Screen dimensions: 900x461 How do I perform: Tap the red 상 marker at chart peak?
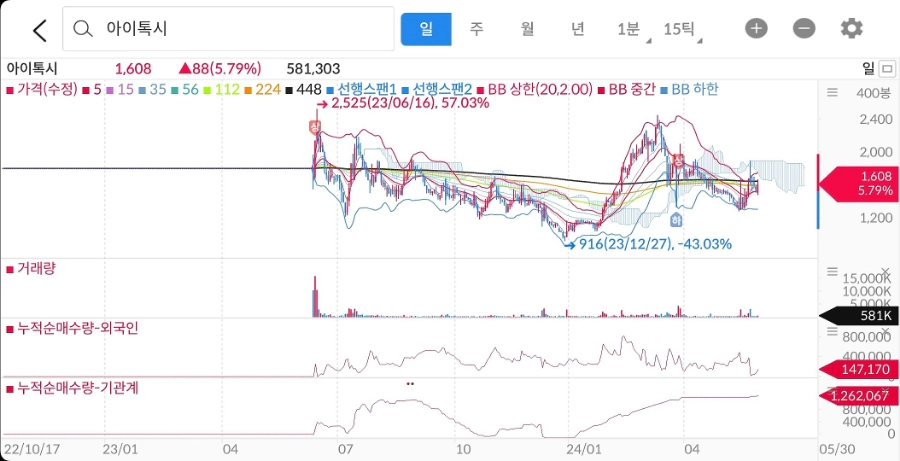pos(314,127)
